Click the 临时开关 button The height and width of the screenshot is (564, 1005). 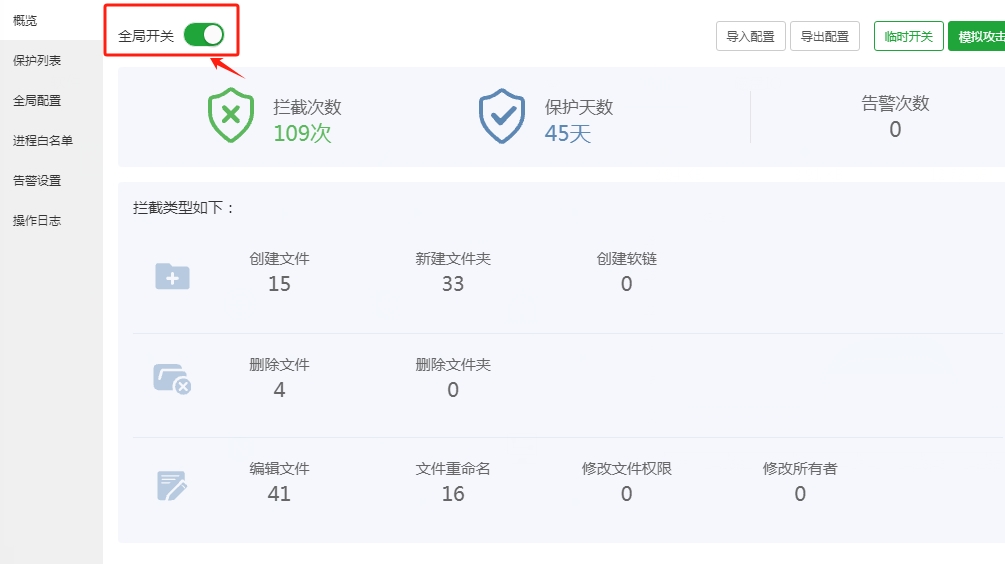tap(908, 37)
